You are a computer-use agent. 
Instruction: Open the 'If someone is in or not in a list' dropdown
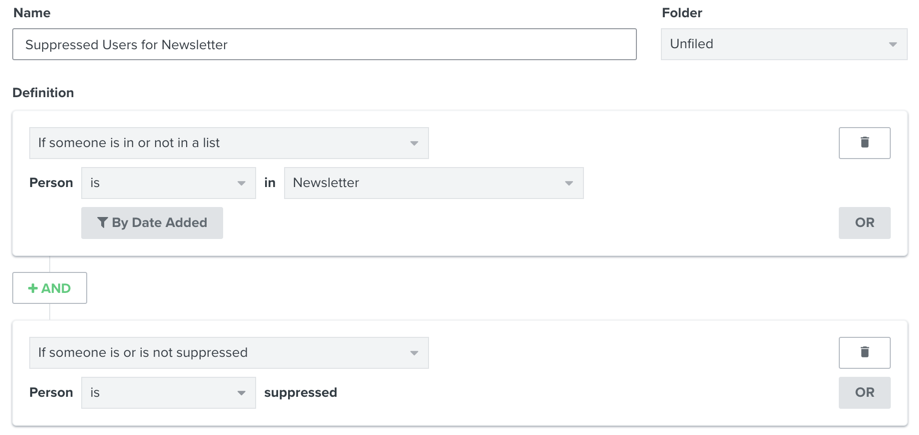coord(228,143)
